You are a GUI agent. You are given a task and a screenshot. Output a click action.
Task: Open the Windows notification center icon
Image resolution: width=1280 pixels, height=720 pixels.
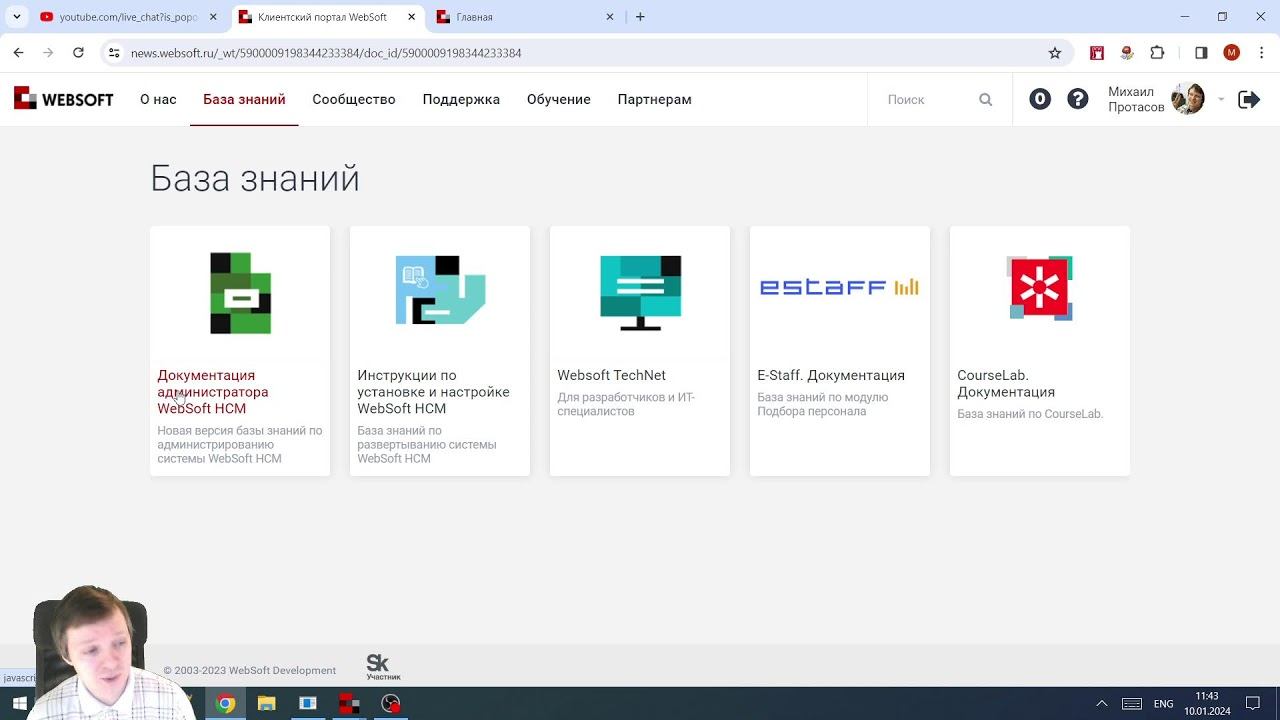click(1253, 704)
